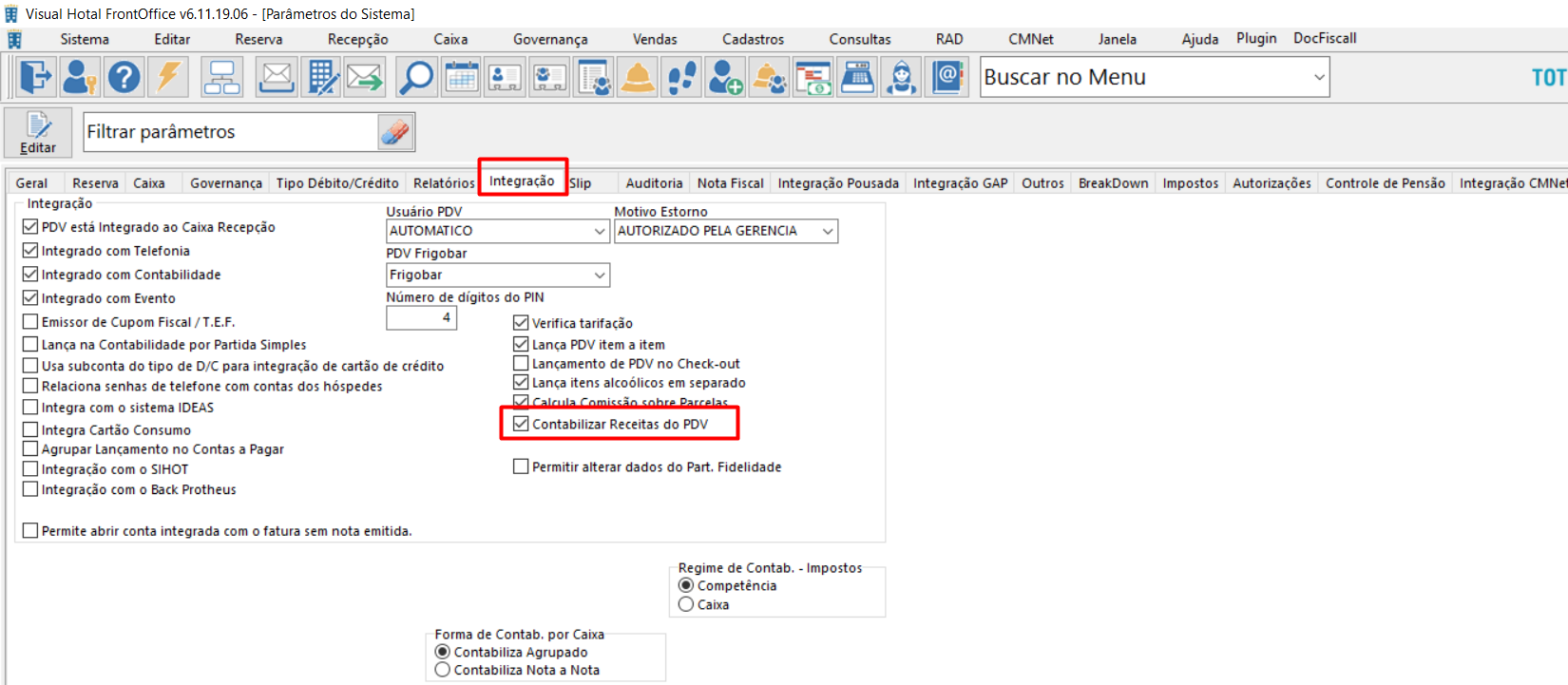Expand the Motivo Estorno combo box
The height and width of the screenshot is (685, 1568).
click(726, 231)
